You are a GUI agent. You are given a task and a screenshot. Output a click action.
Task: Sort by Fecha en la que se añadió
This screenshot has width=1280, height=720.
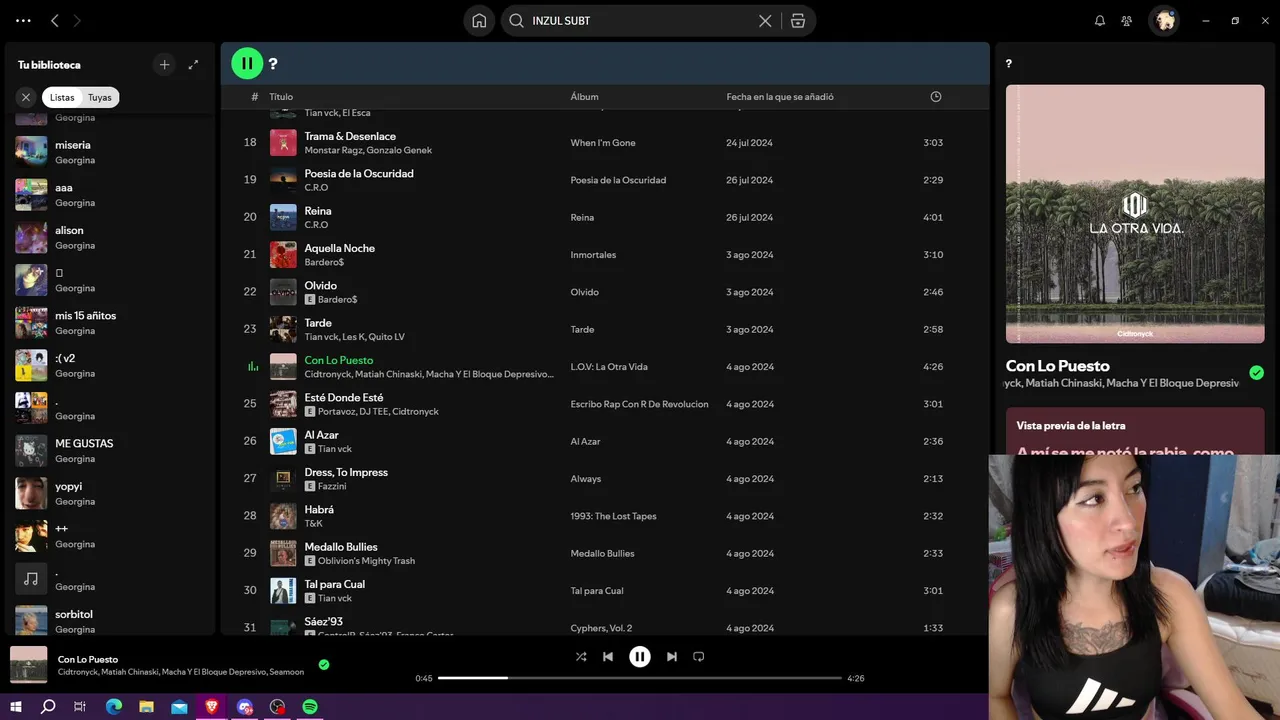click(780, 97)
